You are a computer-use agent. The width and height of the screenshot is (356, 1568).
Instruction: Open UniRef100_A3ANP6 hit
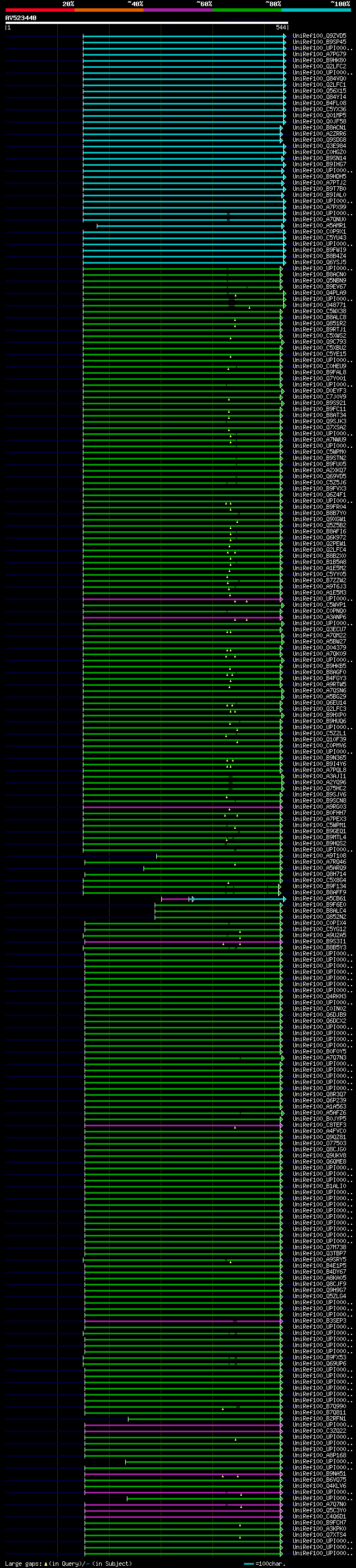coord(319,617)
